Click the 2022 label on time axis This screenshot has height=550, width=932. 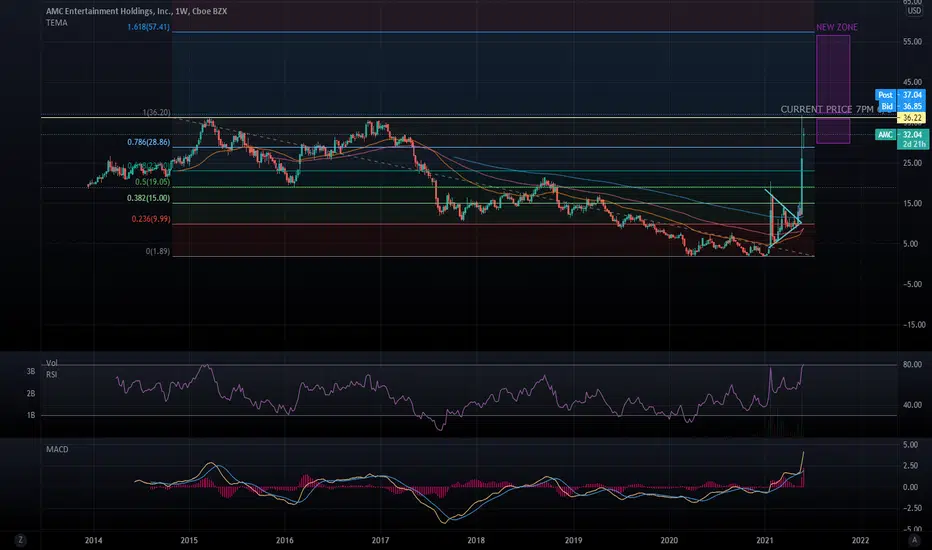pos(861,540)
